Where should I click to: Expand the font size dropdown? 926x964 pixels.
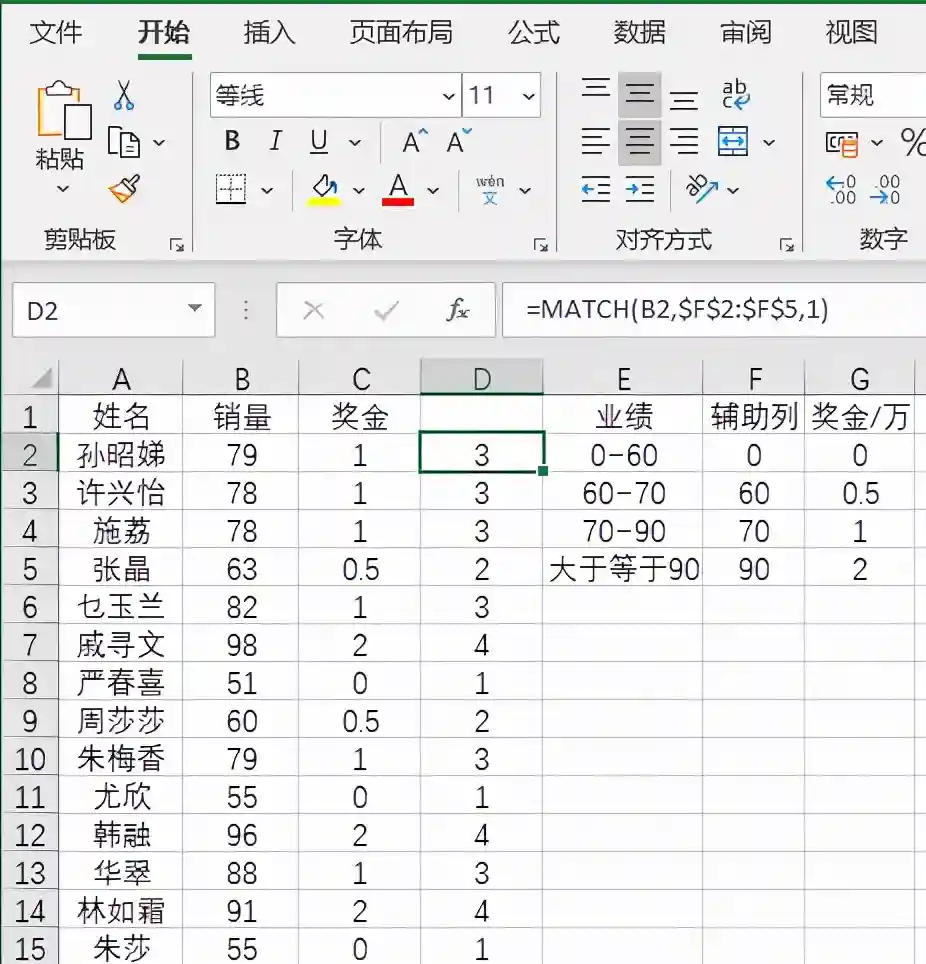pyautogui.click(x=529, y=97)
